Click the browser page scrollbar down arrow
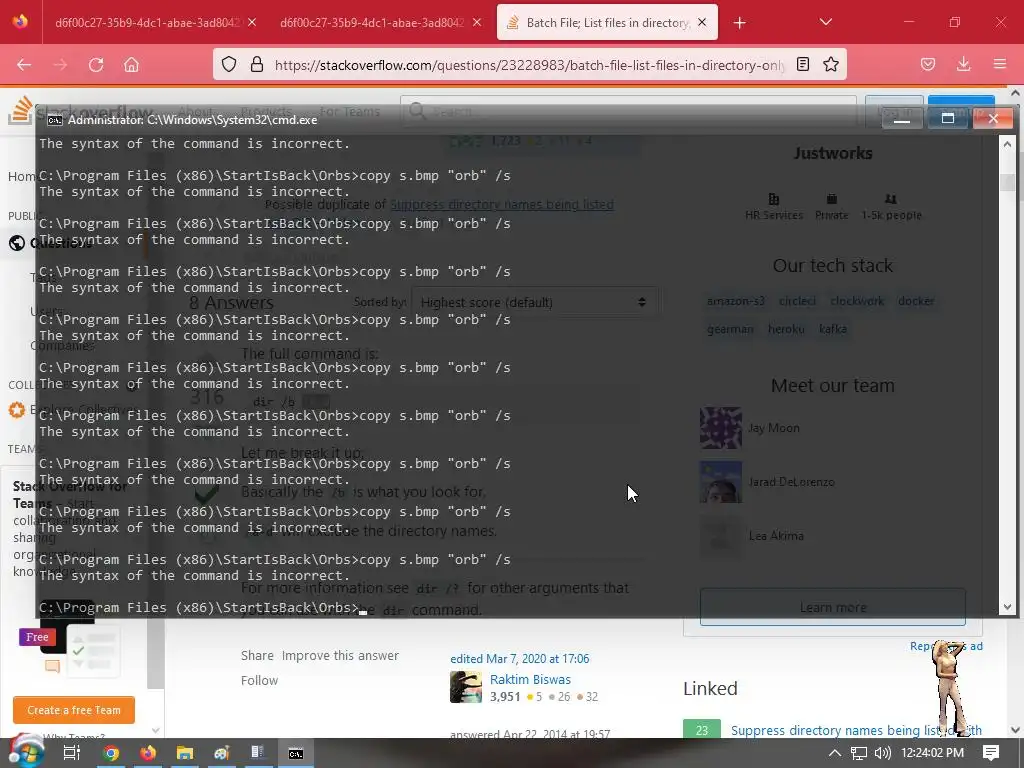1024x768 pixels. click(x=1016, y=730)
